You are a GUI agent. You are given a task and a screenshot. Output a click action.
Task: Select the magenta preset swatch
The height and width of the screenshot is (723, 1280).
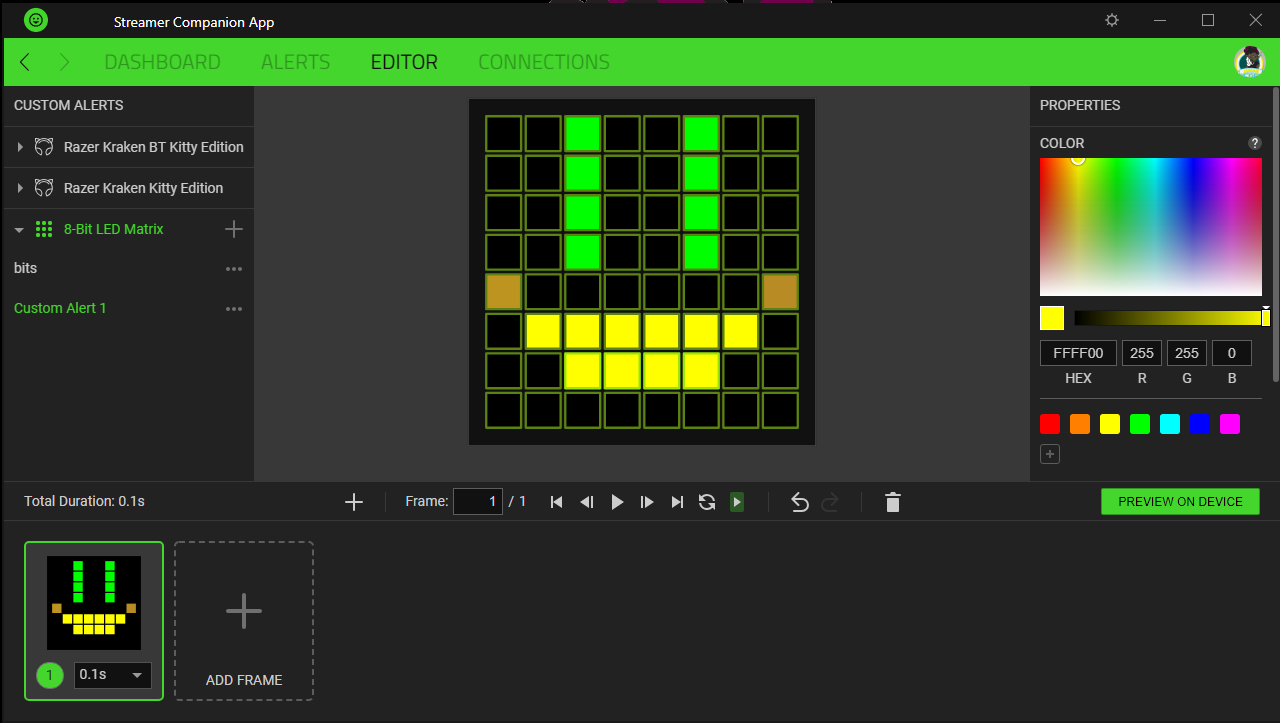coord(1230,424)
